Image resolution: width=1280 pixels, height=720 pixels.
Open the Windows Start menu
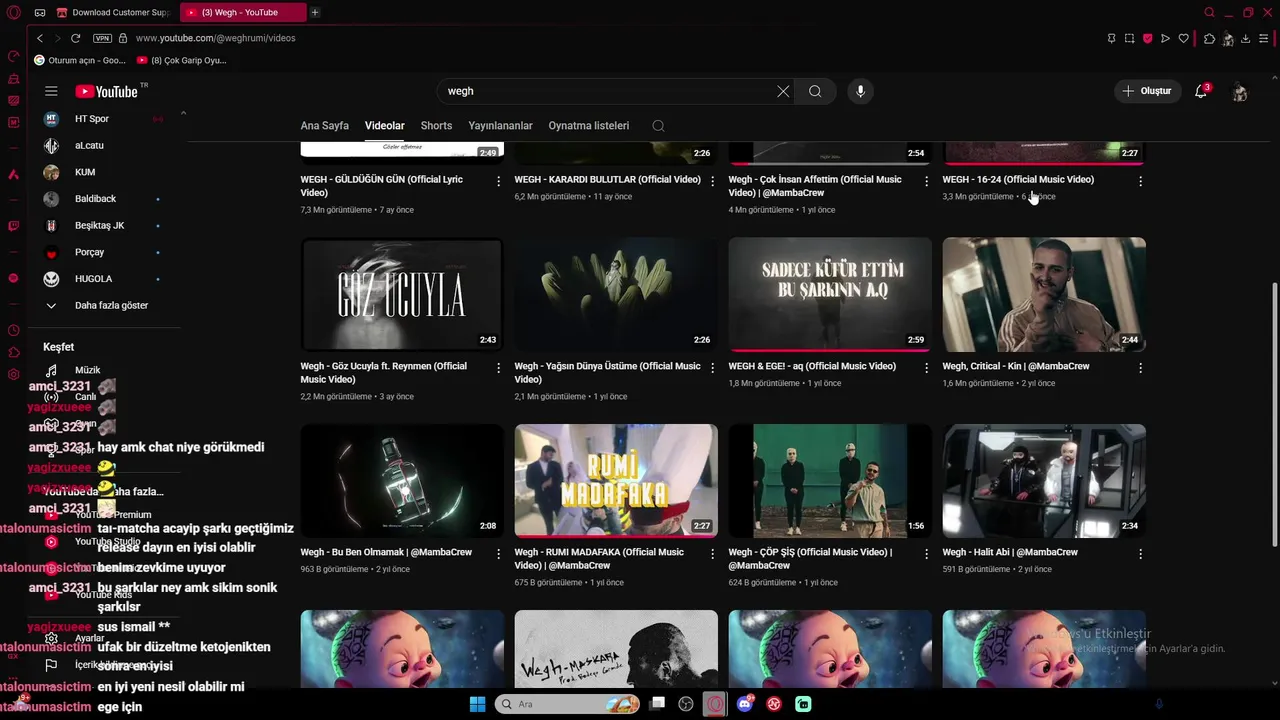tap(477, 704)
